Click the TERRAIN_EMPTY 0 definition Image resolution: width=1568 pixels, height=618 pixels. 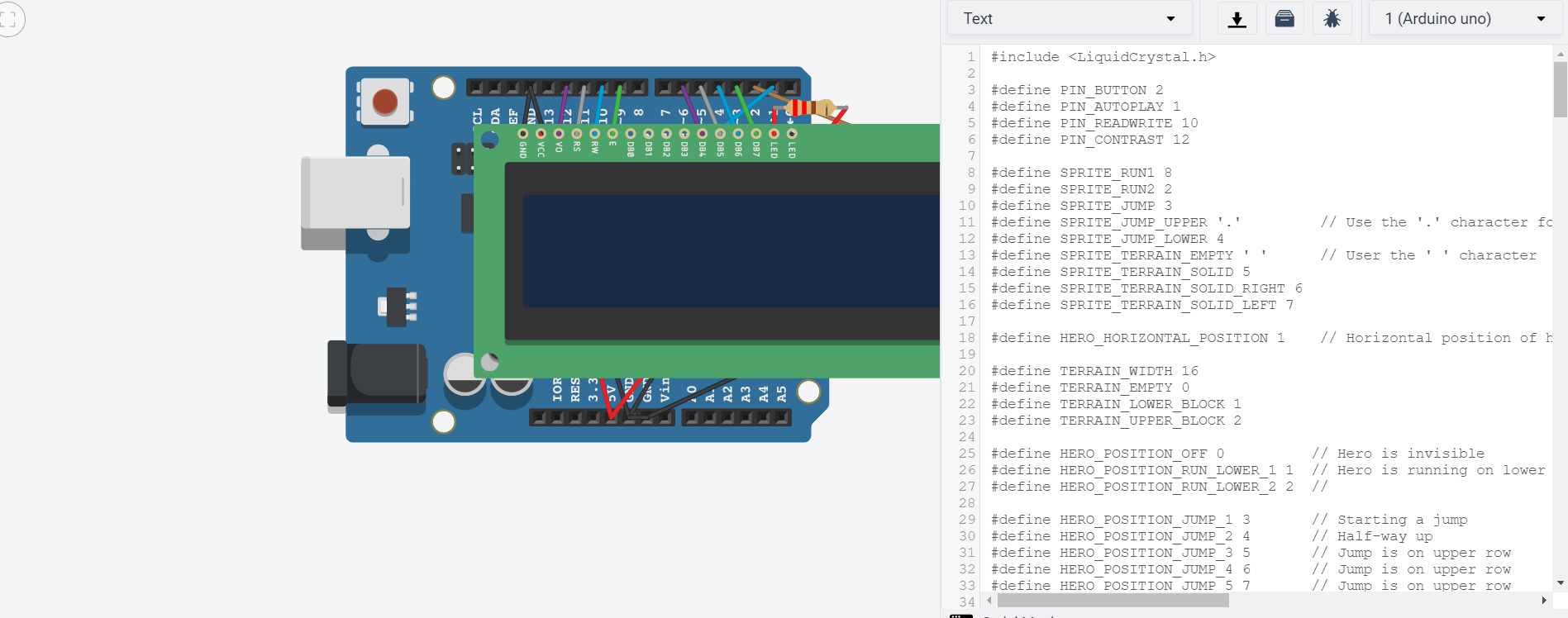[x=1090, y=387]
